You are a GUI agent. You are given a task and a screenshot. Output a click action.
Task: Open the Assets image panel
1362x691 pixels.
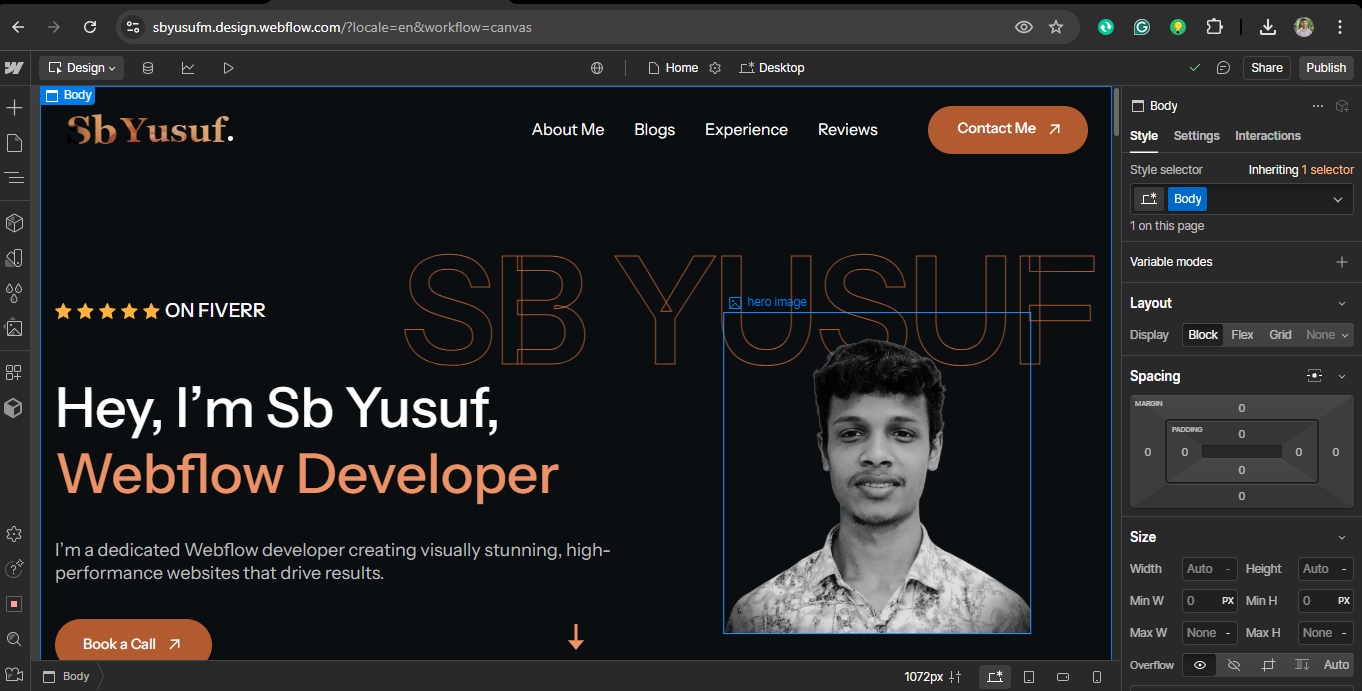click(x=14, y=328)
